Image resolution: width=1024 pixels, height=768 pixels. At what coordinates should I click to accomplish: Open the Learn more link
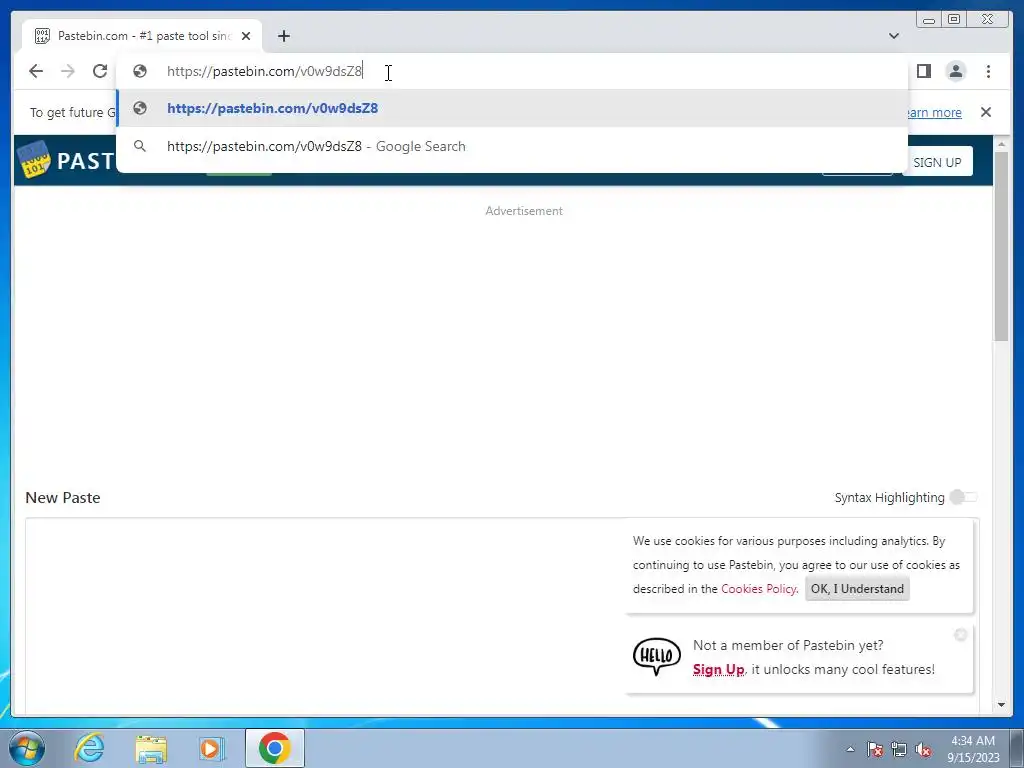coord(933,112)
